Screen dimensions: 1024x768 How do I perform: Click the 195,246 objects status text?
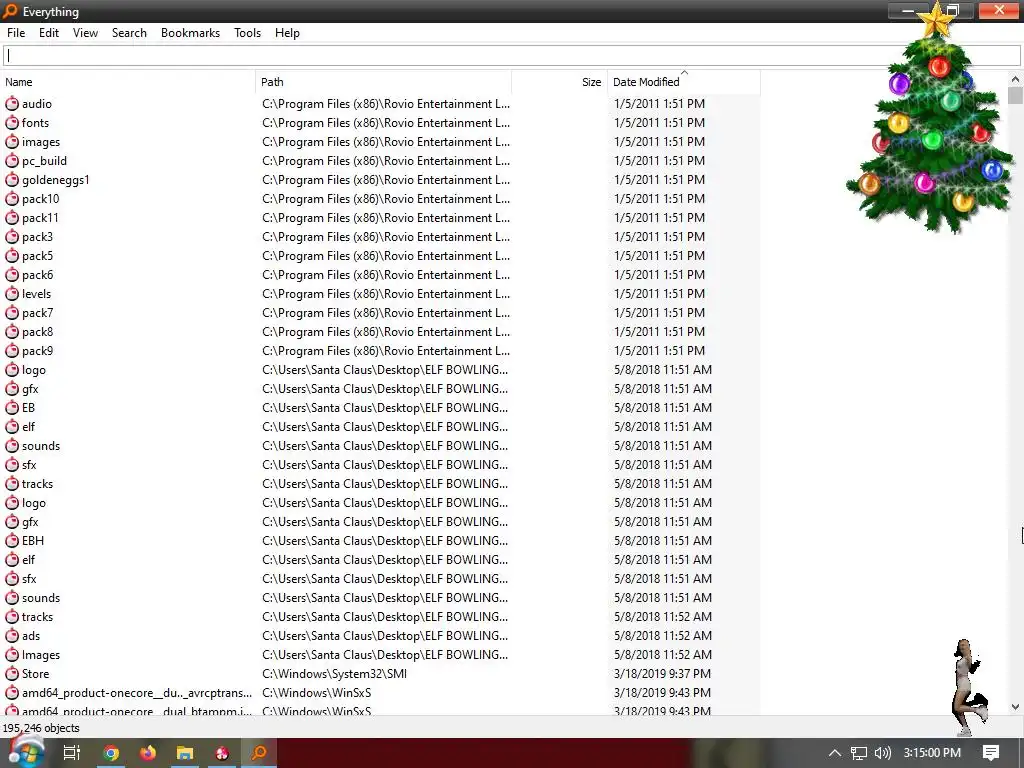[x=41, y=728]
